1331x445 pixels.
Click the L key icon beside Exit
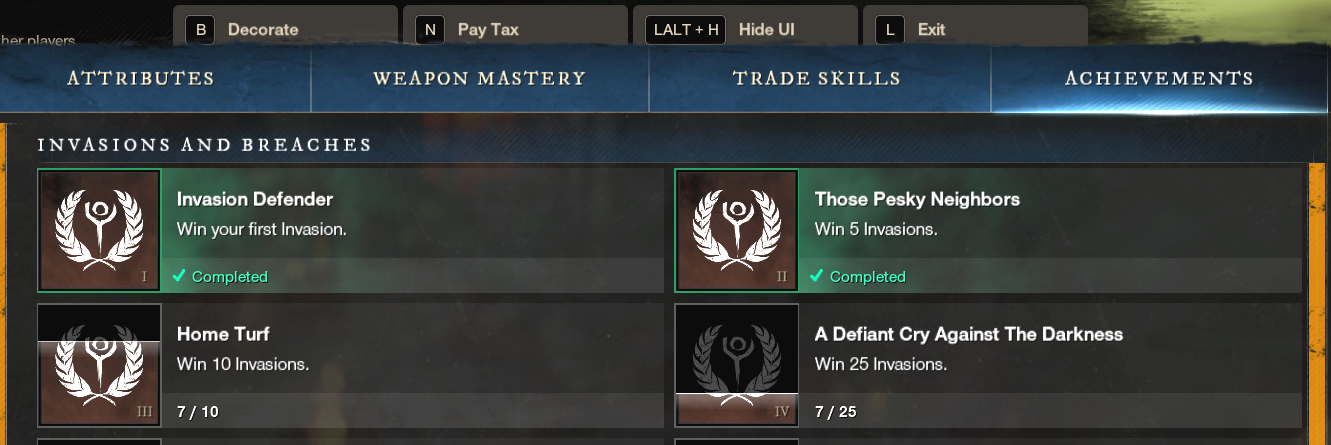(890, 30)
